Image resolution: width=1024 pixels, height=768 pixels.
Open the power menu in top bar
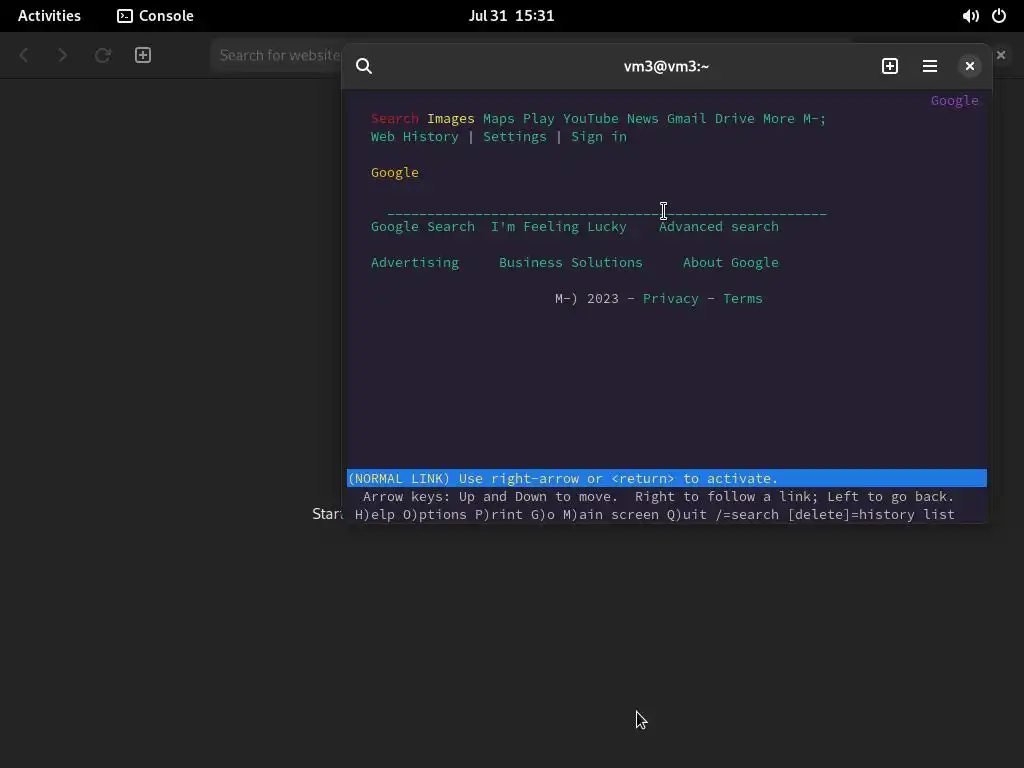[x=999, y=16]
